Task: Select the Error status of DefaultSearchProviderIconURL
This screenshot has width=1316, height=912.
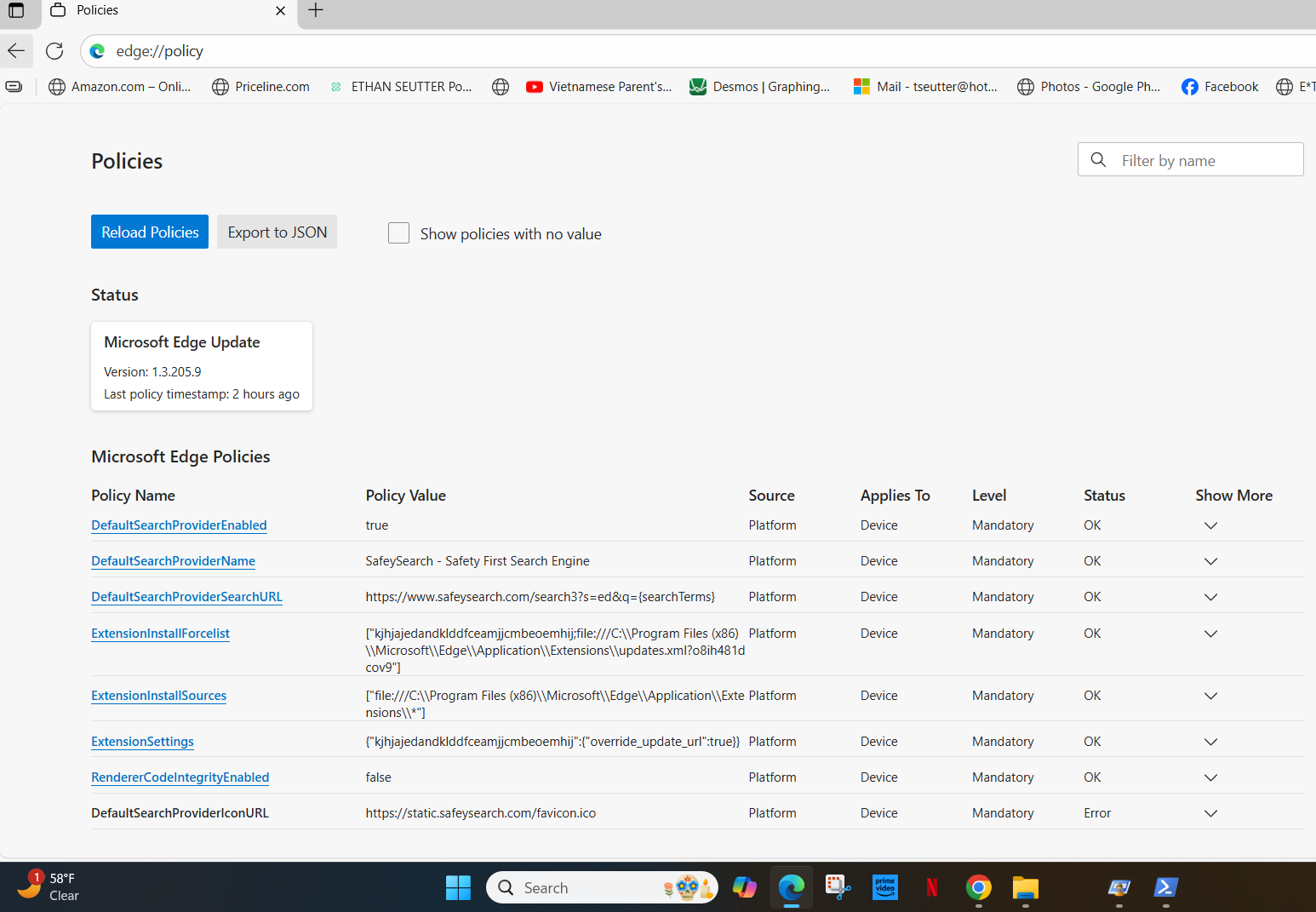Action: 1097,813
